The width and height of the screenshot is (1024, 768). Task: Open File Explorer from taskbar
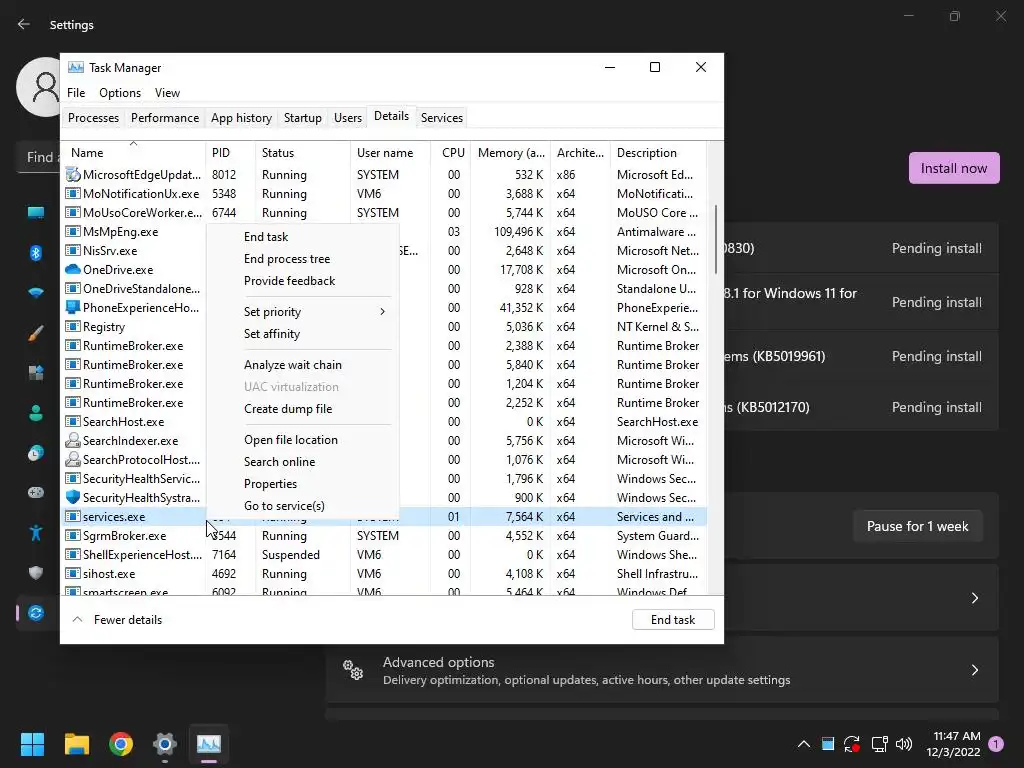(x=76, y=744)
